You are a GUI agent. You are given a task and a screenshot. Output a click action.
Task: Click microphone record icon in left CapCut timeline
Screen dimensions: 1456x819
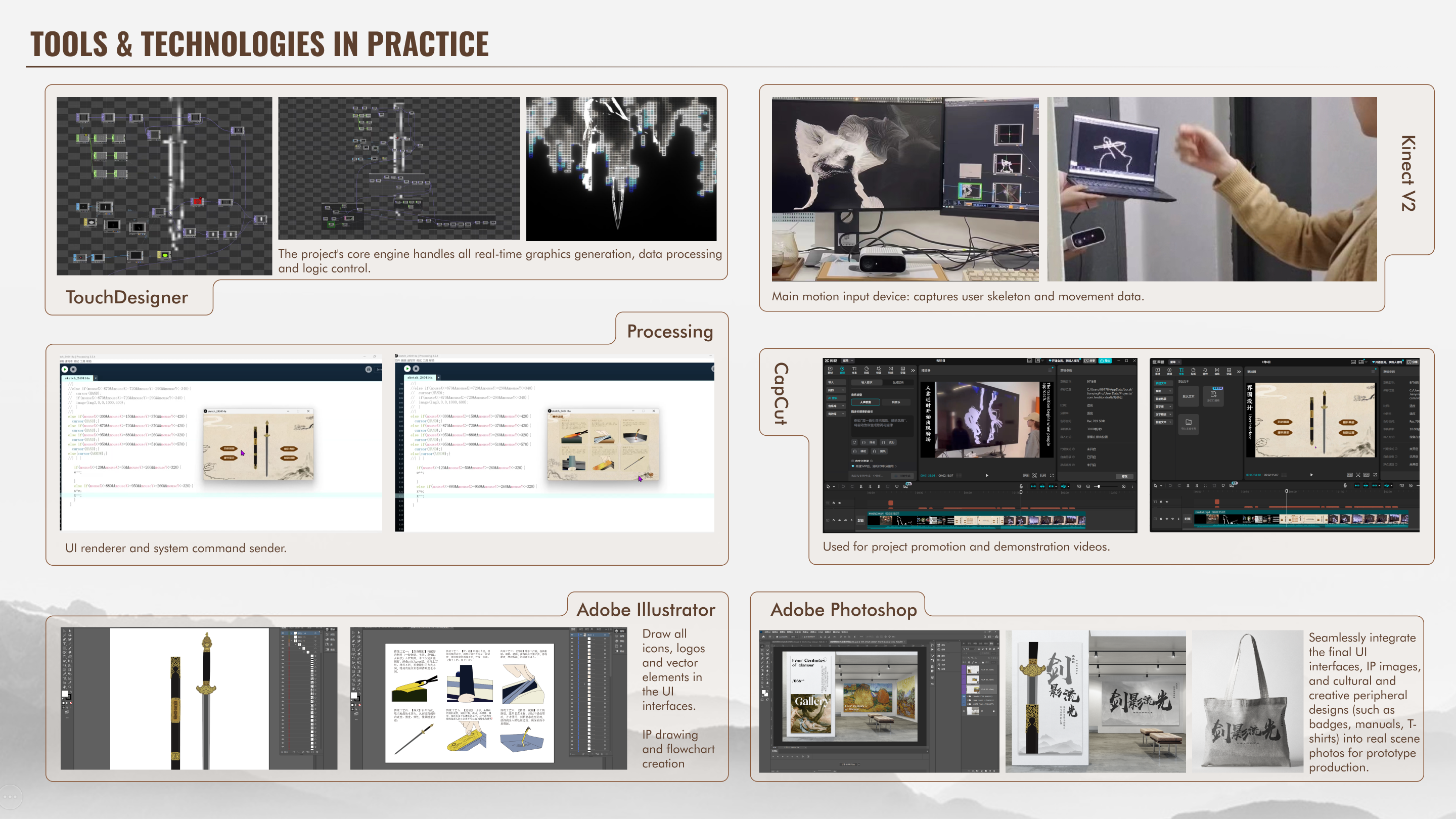(1021, 486)
